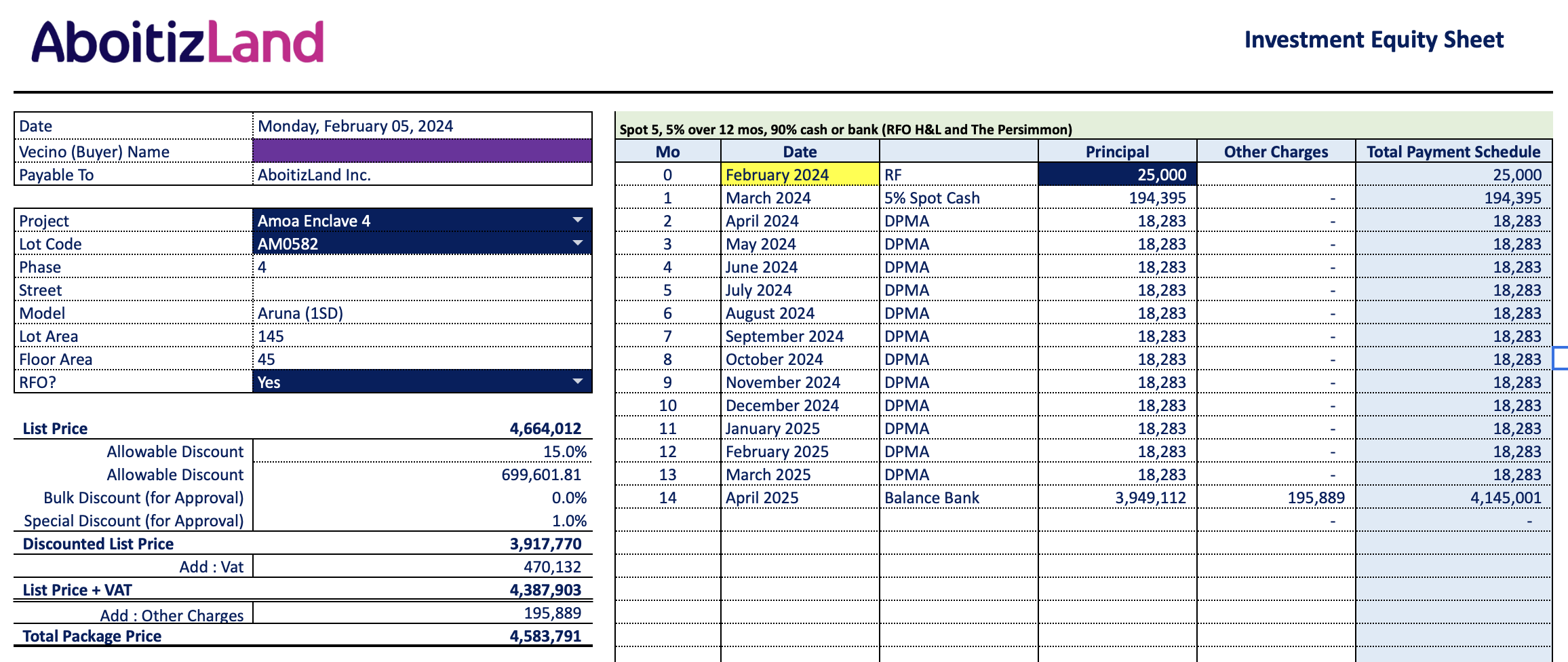The image size is (1568, 662).
Task: Select the 195,889 Other Charges cell for April 2025
Action: (x=1276, y=497)
